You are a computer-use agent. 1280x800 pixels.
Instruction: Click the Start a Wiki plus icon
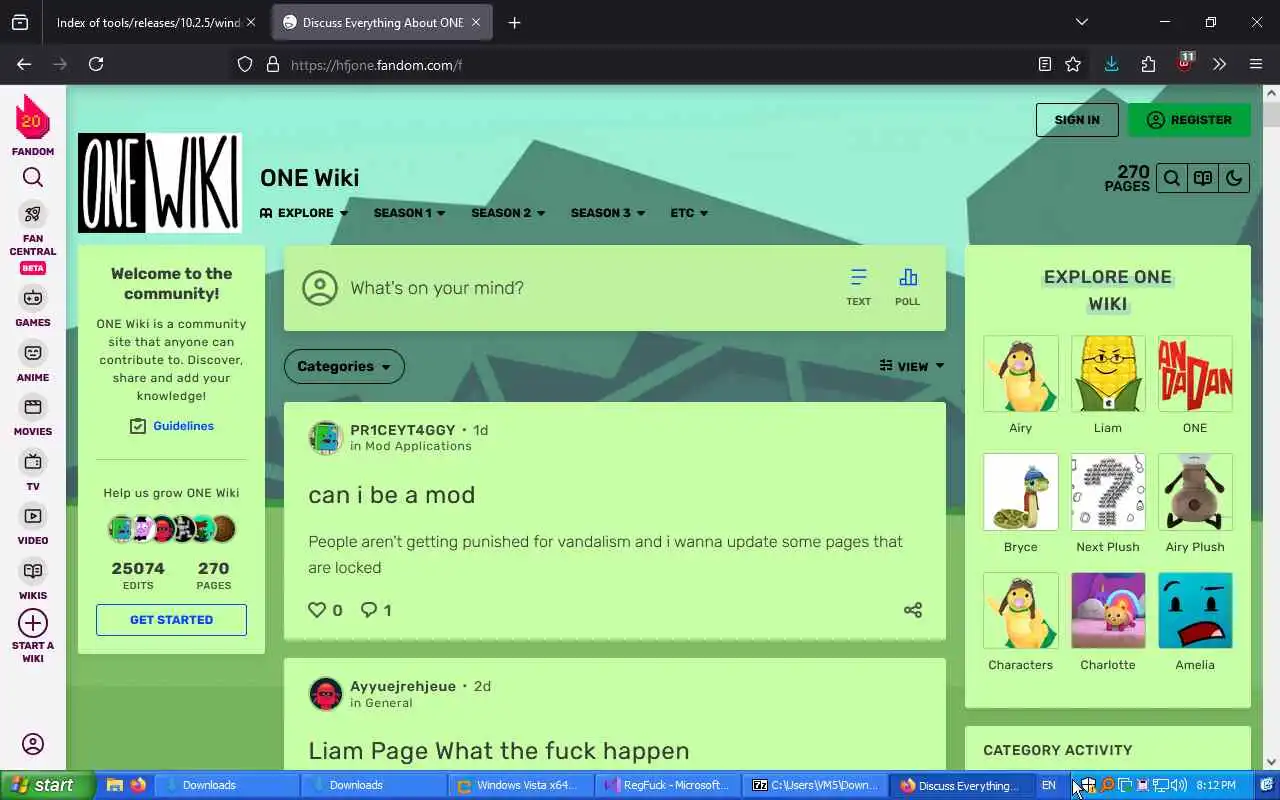click(33, 623)
